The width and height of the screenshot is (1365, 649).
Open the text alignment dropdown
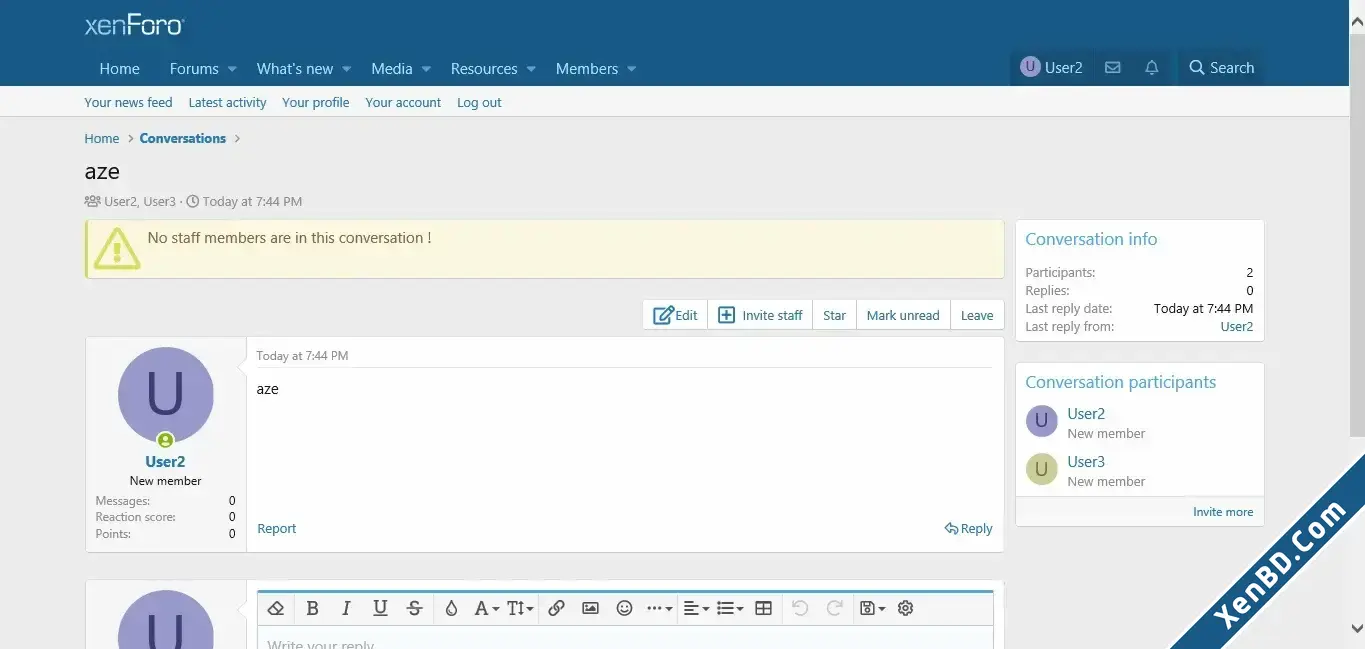[x=696, y=608]
